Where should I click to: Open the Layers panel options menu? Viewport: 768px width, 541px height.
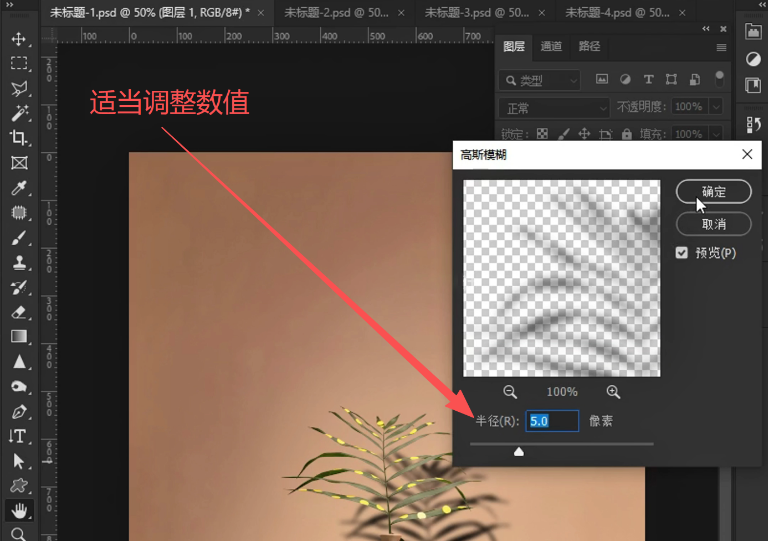[x=721, y=47]
